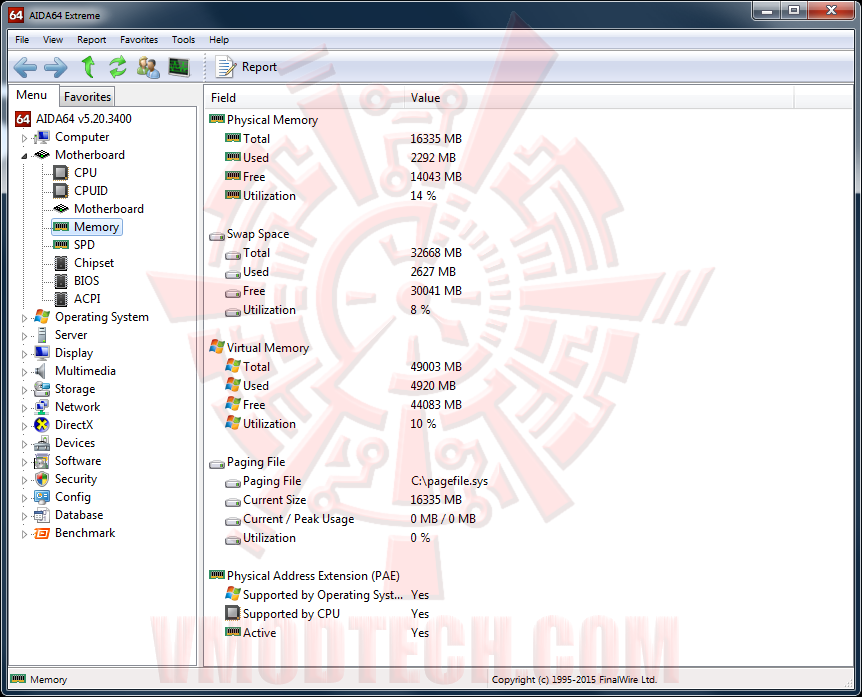Expand the Network tree node
This screenshot has height=697, width=862.
24,408
